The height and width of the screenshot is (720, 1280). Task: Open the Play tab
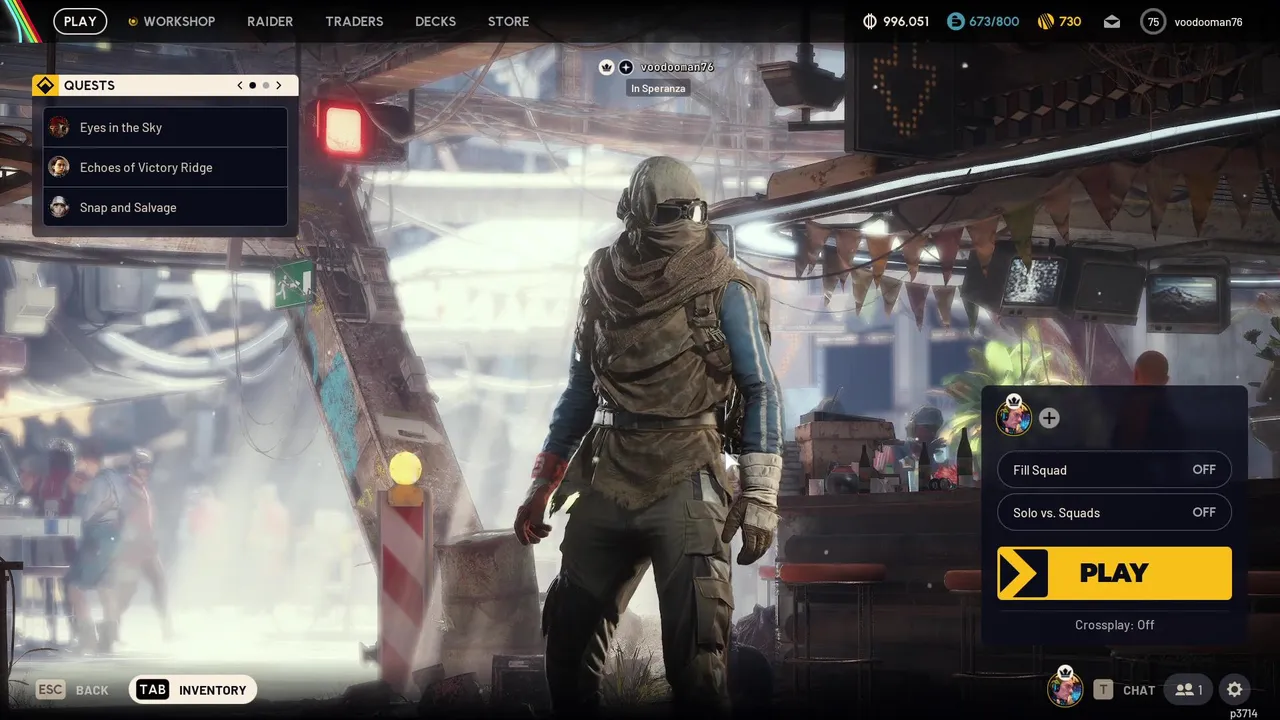(80, 21)
